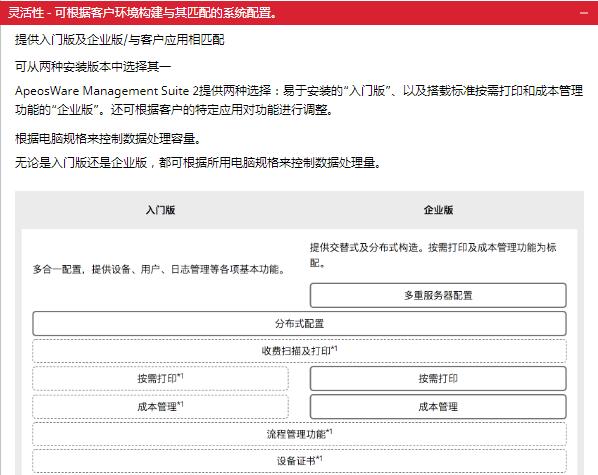
Task: Click the 入门版 description about 多合一配置
Action: 159,269
